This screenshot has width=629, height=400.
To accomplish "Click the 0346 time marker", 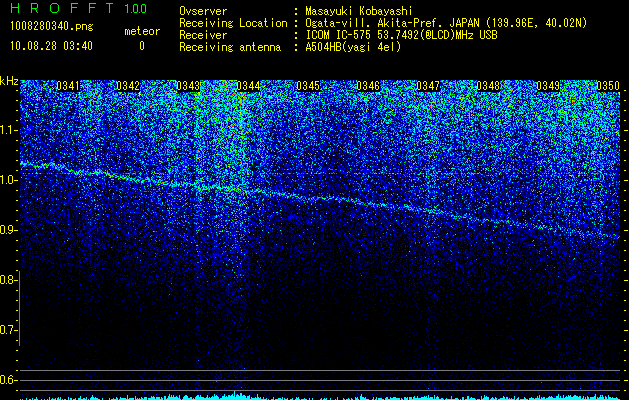I will tap(368, 86).
